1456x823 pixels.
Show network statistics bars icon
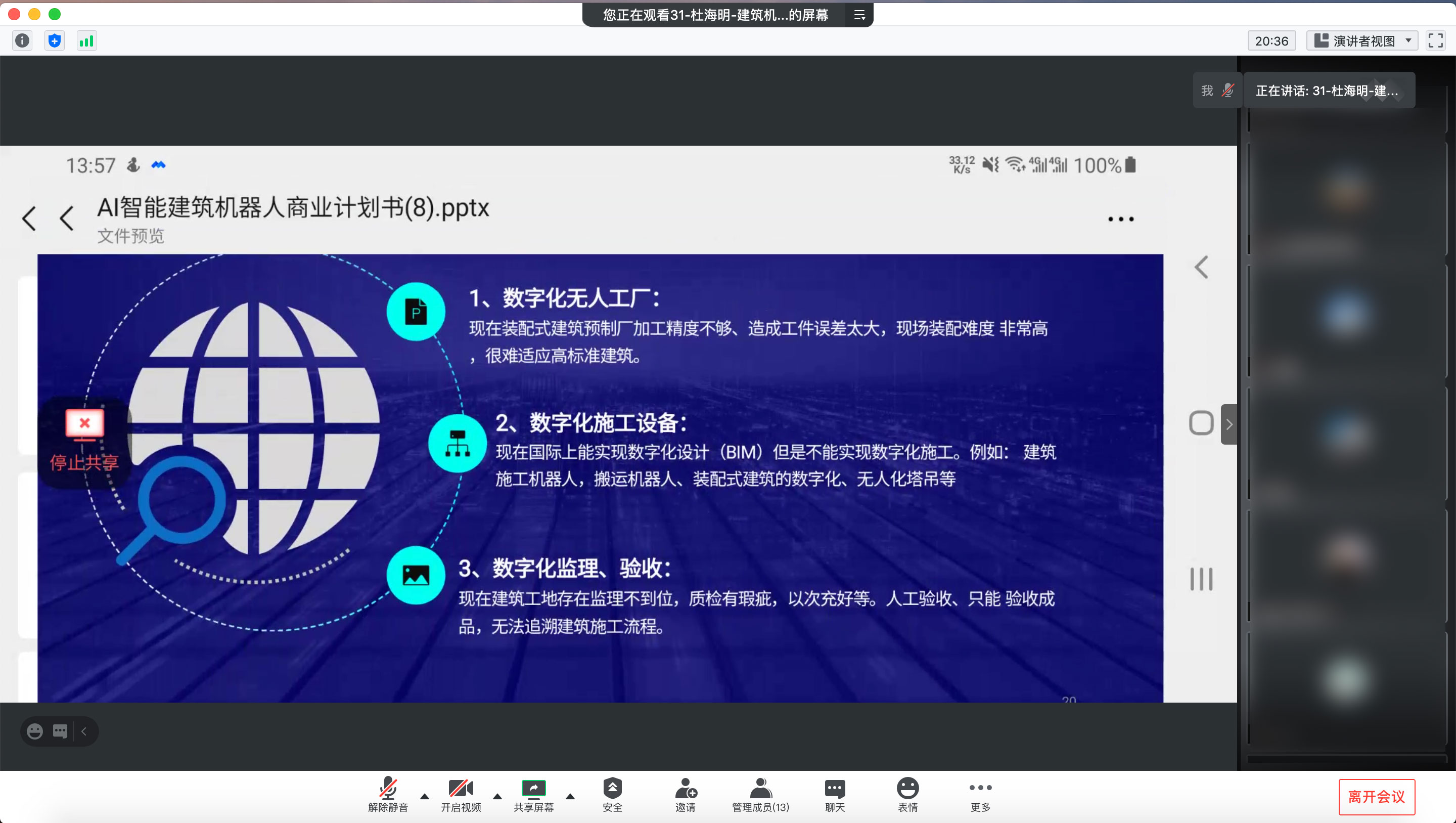(86, 41)
